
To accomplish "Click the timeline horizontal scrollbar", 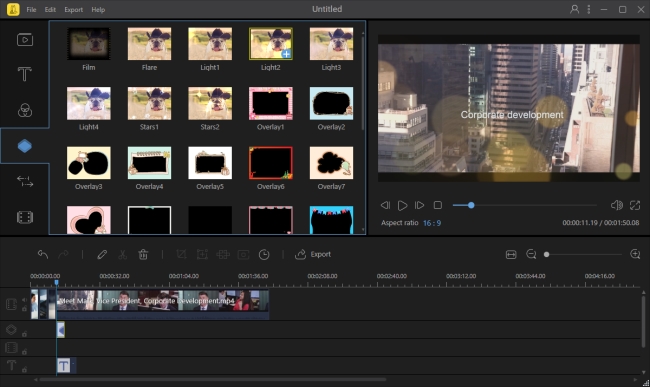I will 213,379.
